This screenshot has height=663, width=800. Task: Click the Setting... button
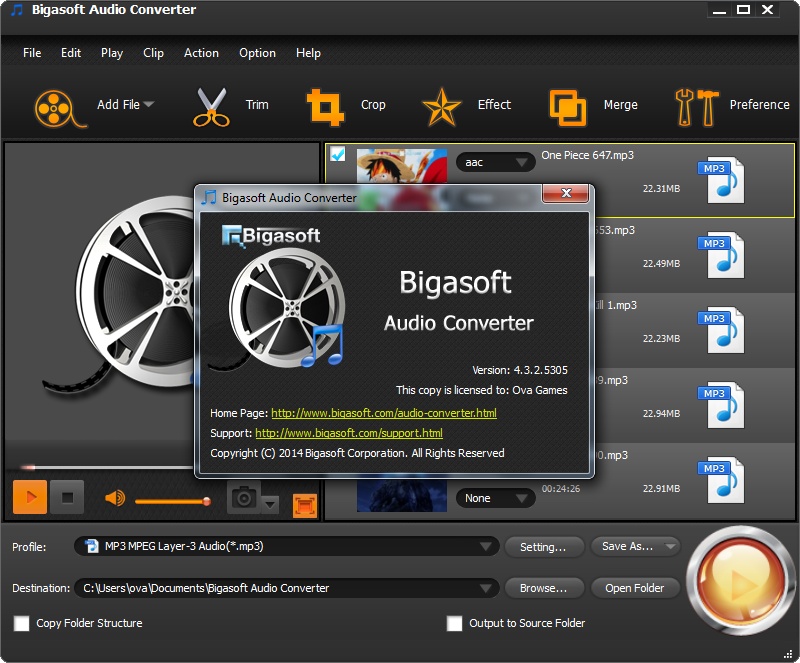pyautogui.click(x=544, y=547)
